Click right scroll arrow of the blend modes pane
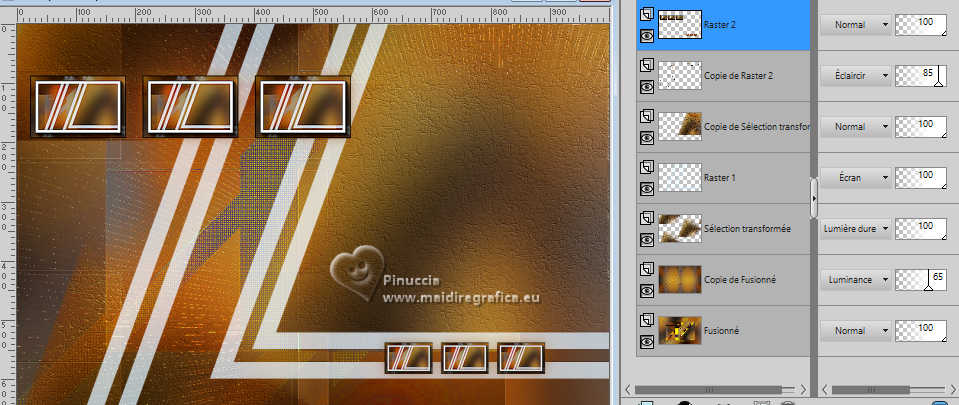 (x=952, y=390)
